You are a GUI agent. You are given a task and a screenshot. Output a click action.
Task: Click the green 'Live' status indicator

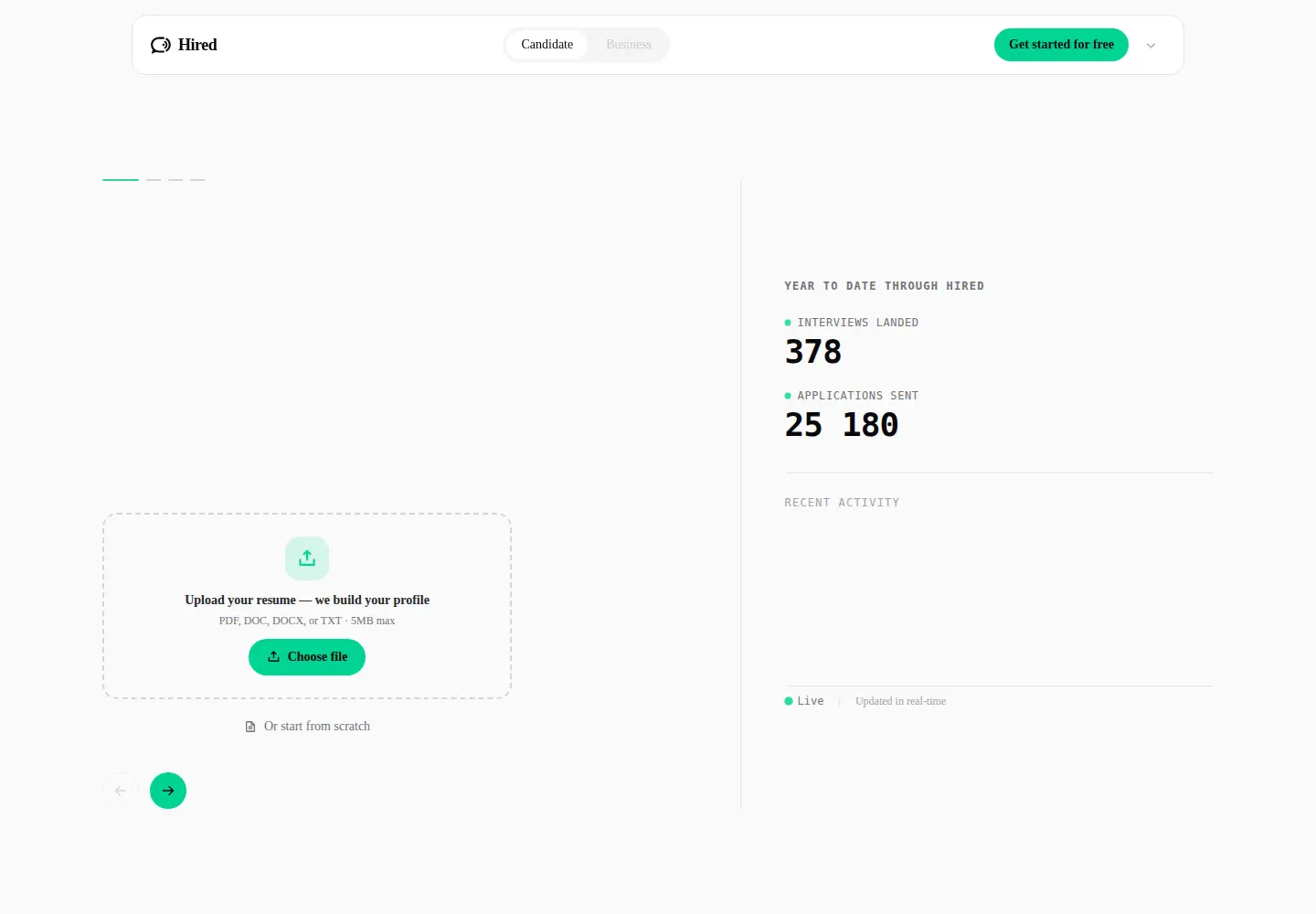coord(804,701)
